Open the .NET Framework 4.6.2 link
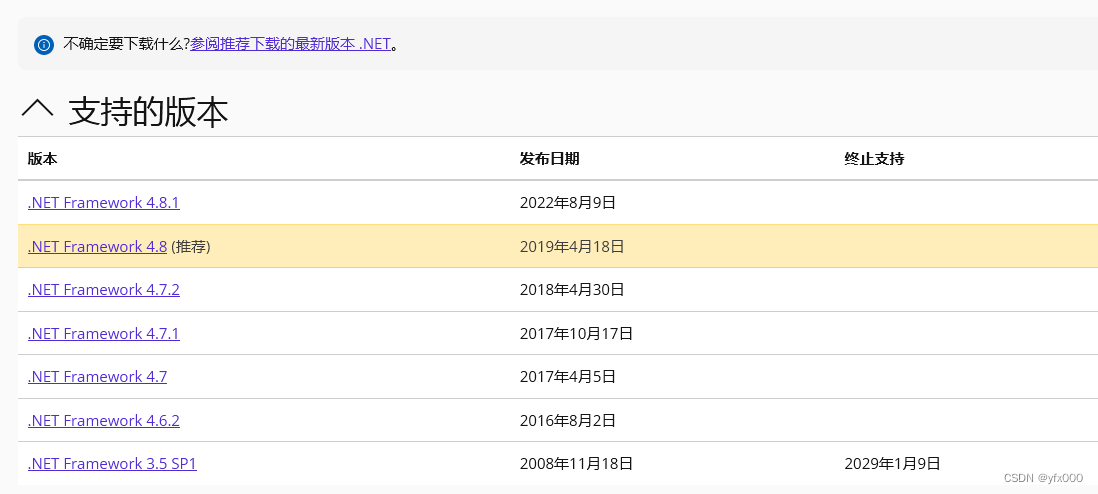This screenshot has height=494, width=1098. pyautogui.click(x=104, y=420)
